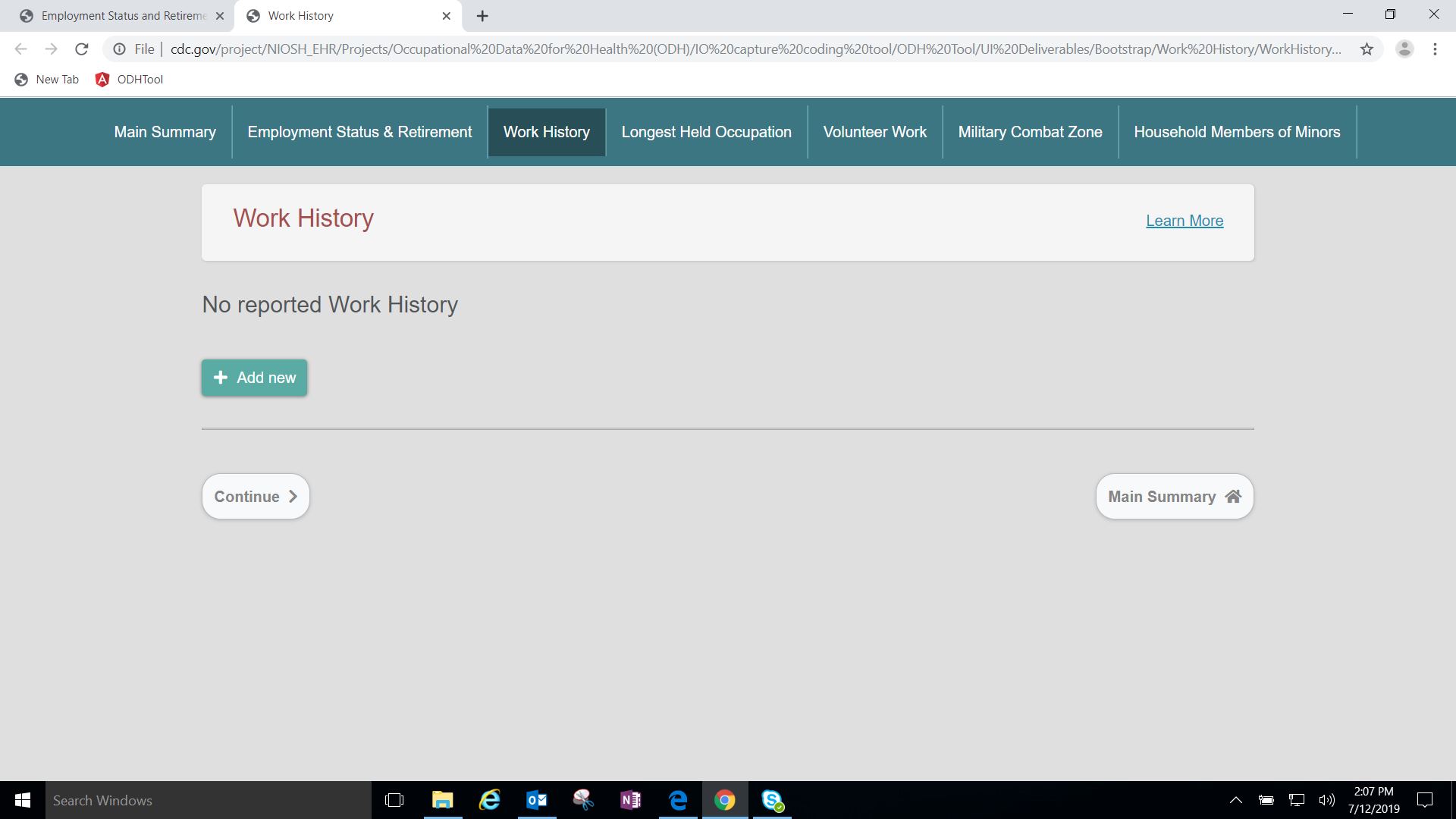The height and width of the screenshot is (819, 1456).
Task: Open the Learn More link
Action: [x=1184, y=221]
